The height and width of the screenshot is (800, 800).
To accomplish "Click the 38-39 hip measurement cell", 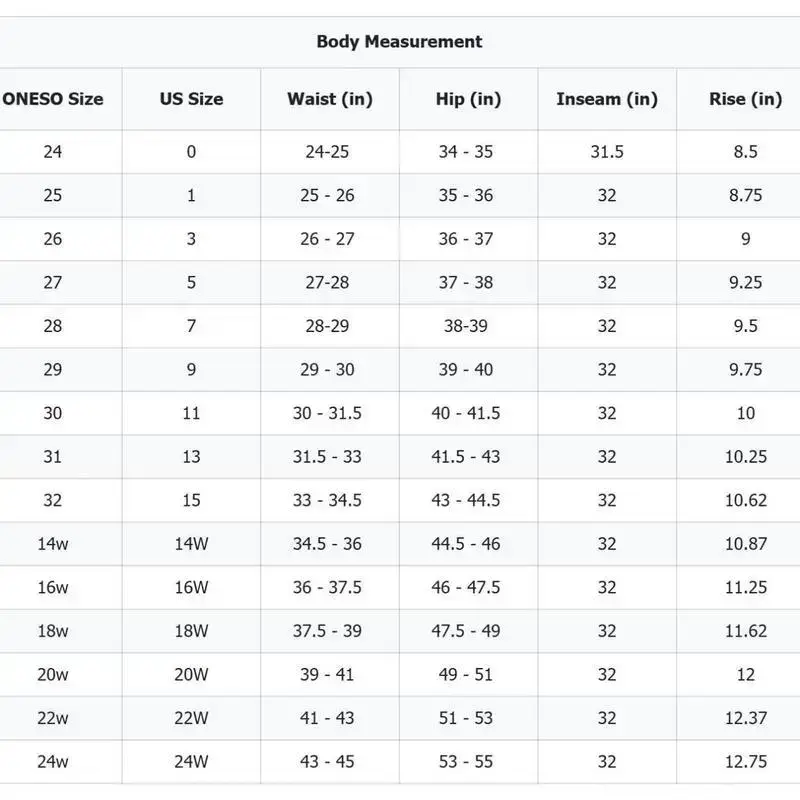I will coord(466,326).
